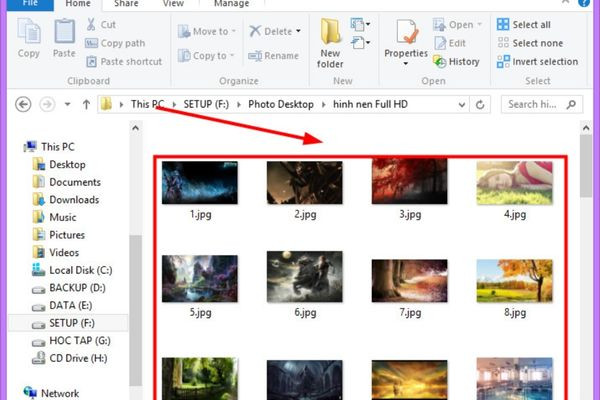Screen dimensions: 600x400
Task: Select DATA (E:) drive
Action: [62, 305]
